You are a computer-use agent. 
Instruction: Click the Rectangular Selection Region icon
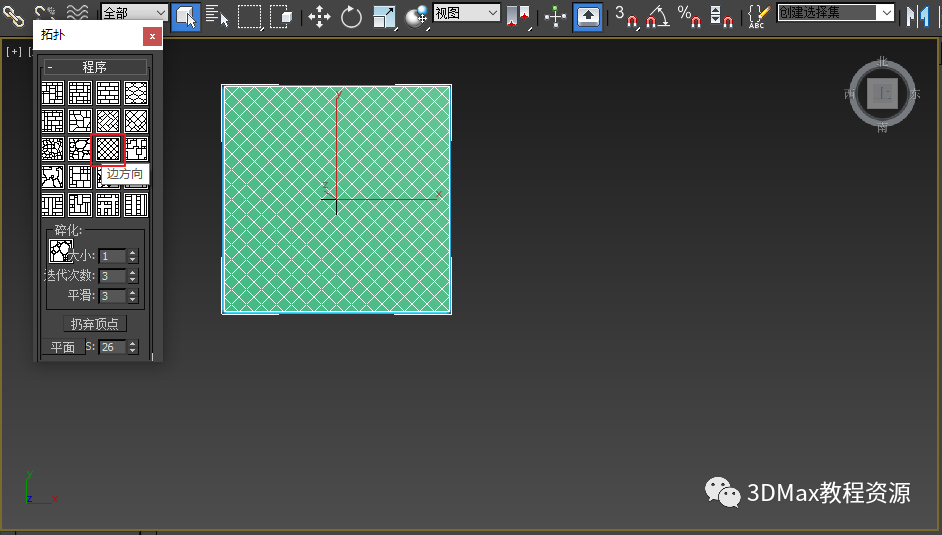pyautogui.click(x=249, y=16)
